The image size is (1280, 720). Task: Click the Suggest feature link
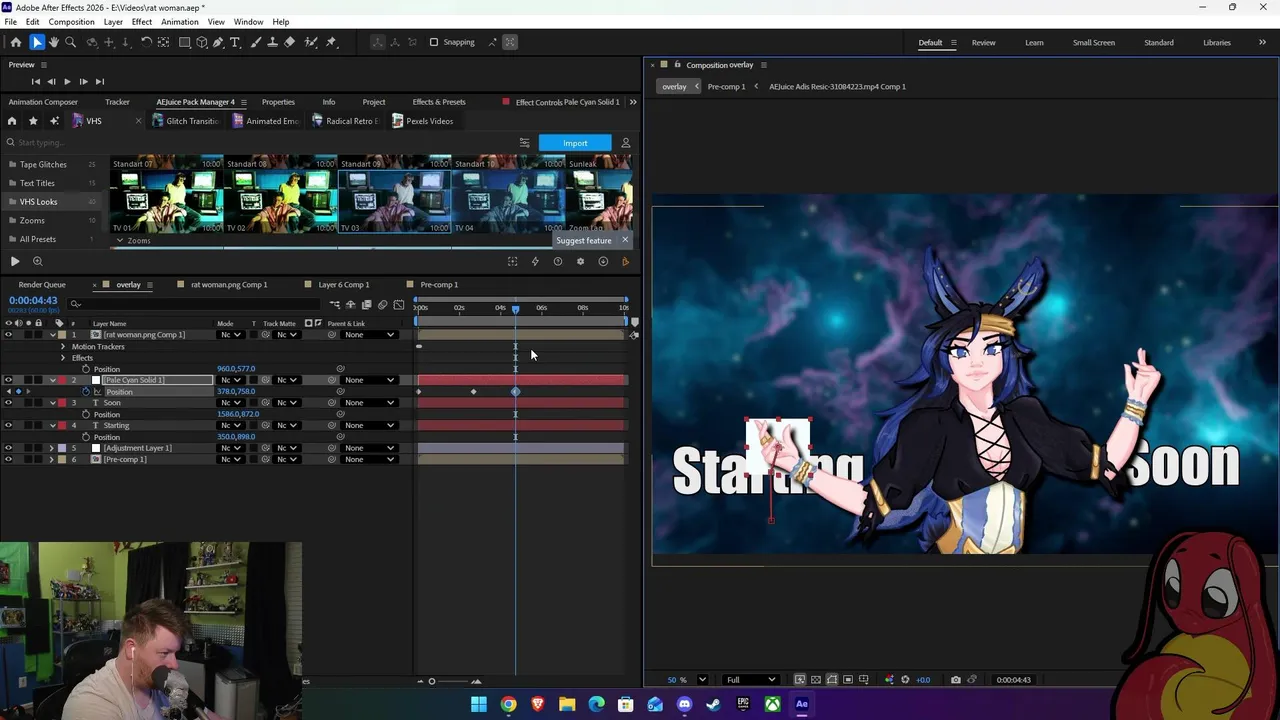pos(583,241)
